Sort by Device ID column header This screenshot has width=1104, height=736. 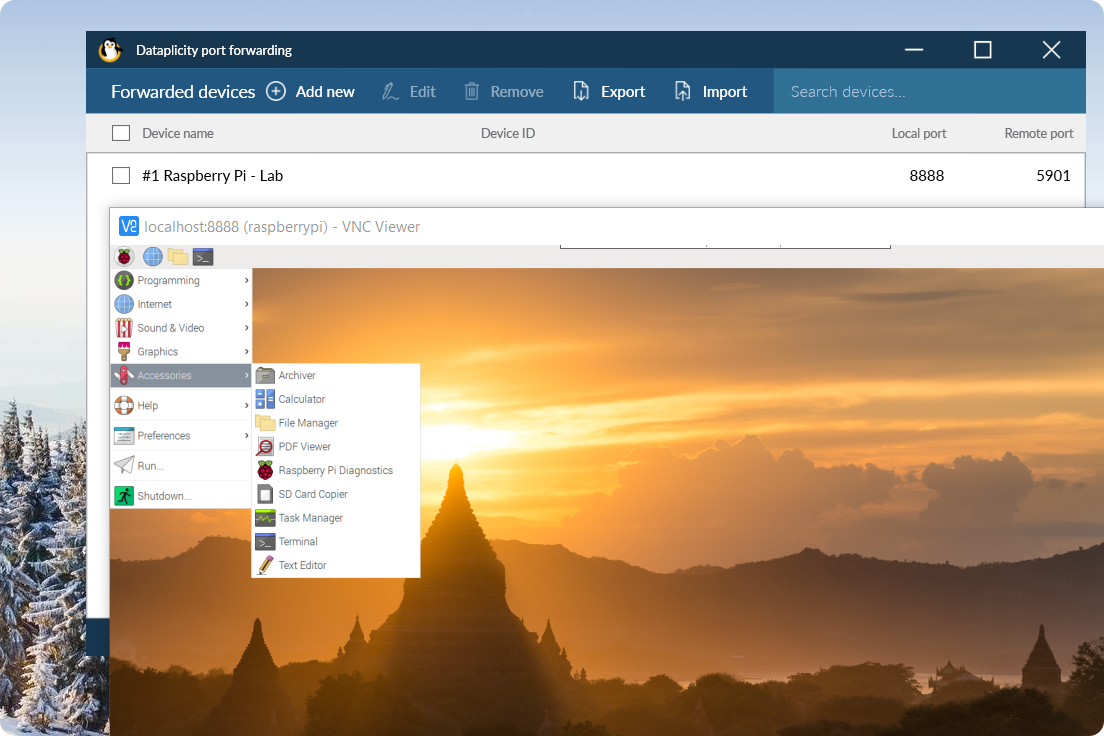[x=508, y=133]
